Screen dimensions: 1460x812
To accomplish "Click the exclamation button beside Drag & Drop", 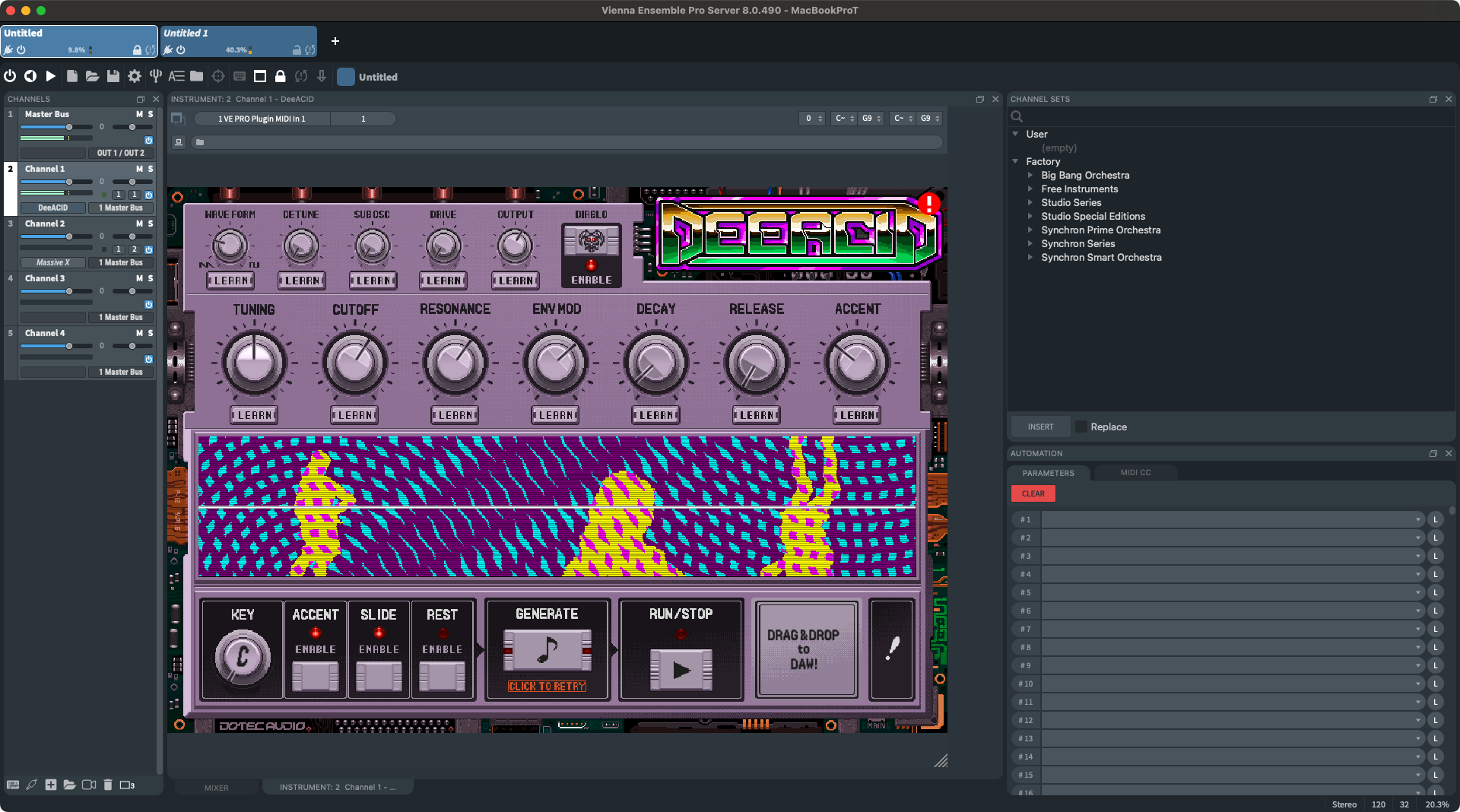I will [892, 649].
